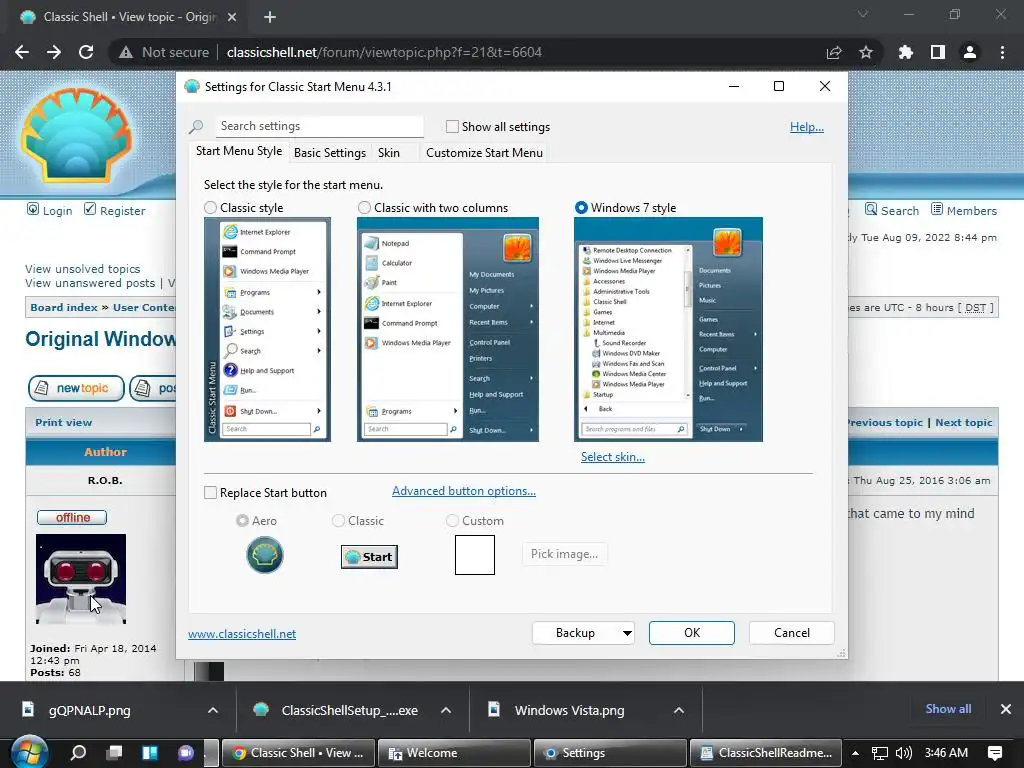Open Chat icon on taskbar

pyautogui.click(x=186, y=753)
